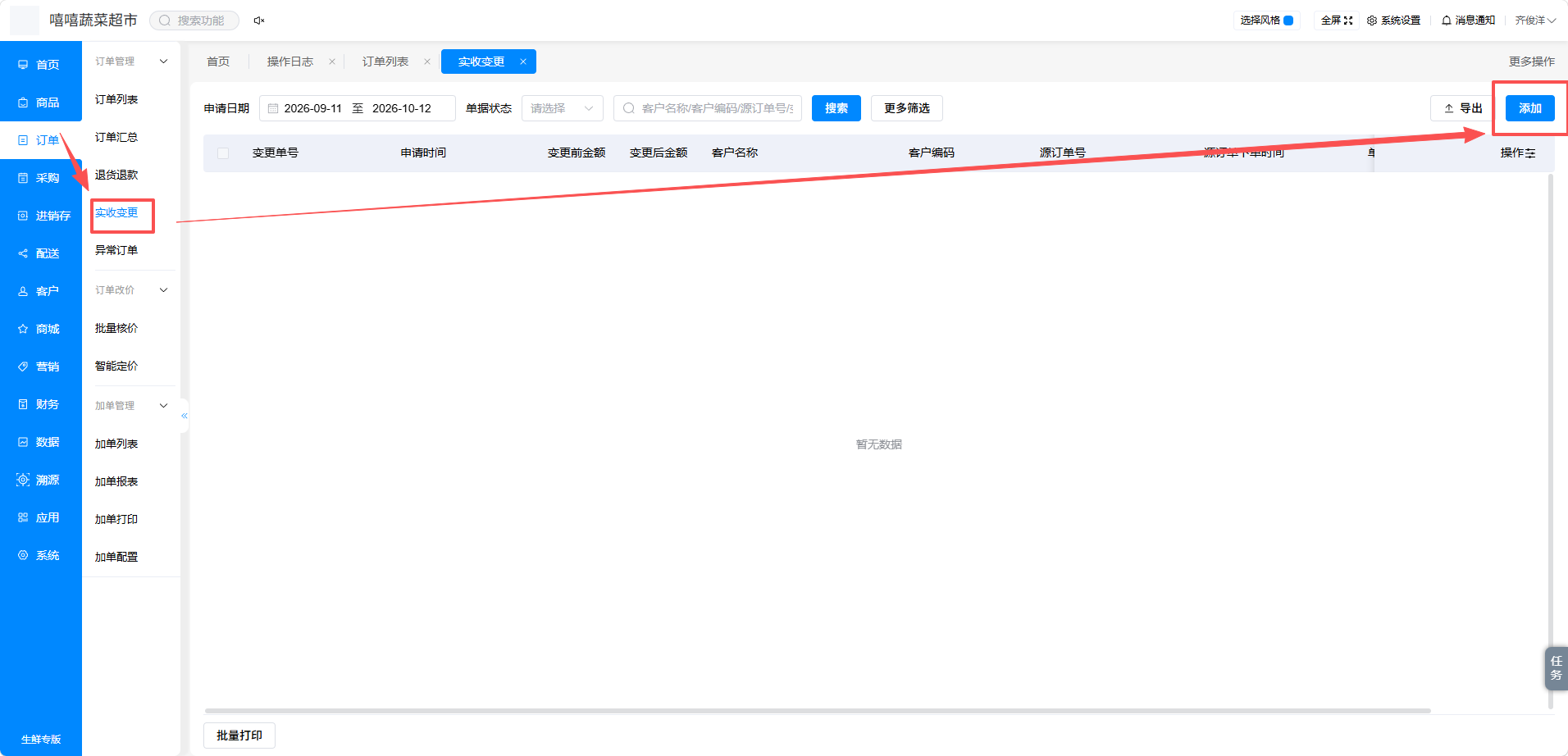Screen dimensions: 1568x756
Task: Click the mute sound icon in header
Action: (x=259, y=20)
